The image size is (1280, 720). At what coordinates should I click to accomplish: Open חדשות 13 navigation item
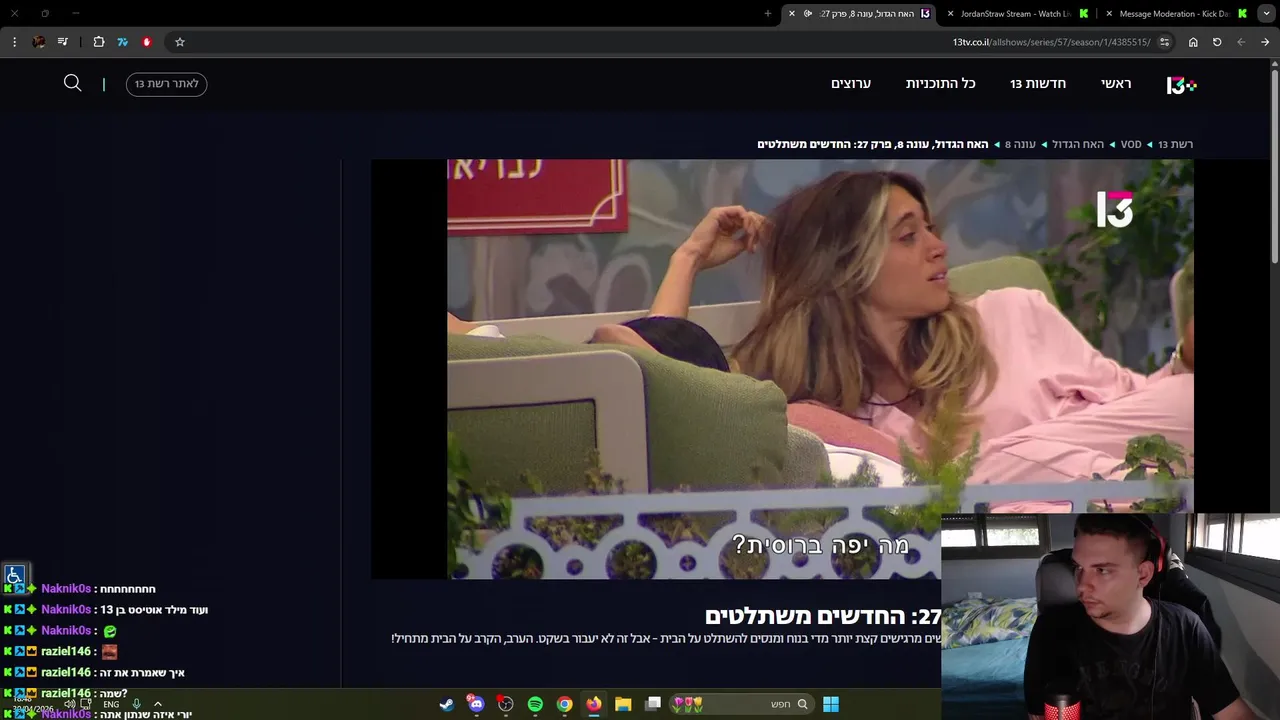coord(1038,84)
